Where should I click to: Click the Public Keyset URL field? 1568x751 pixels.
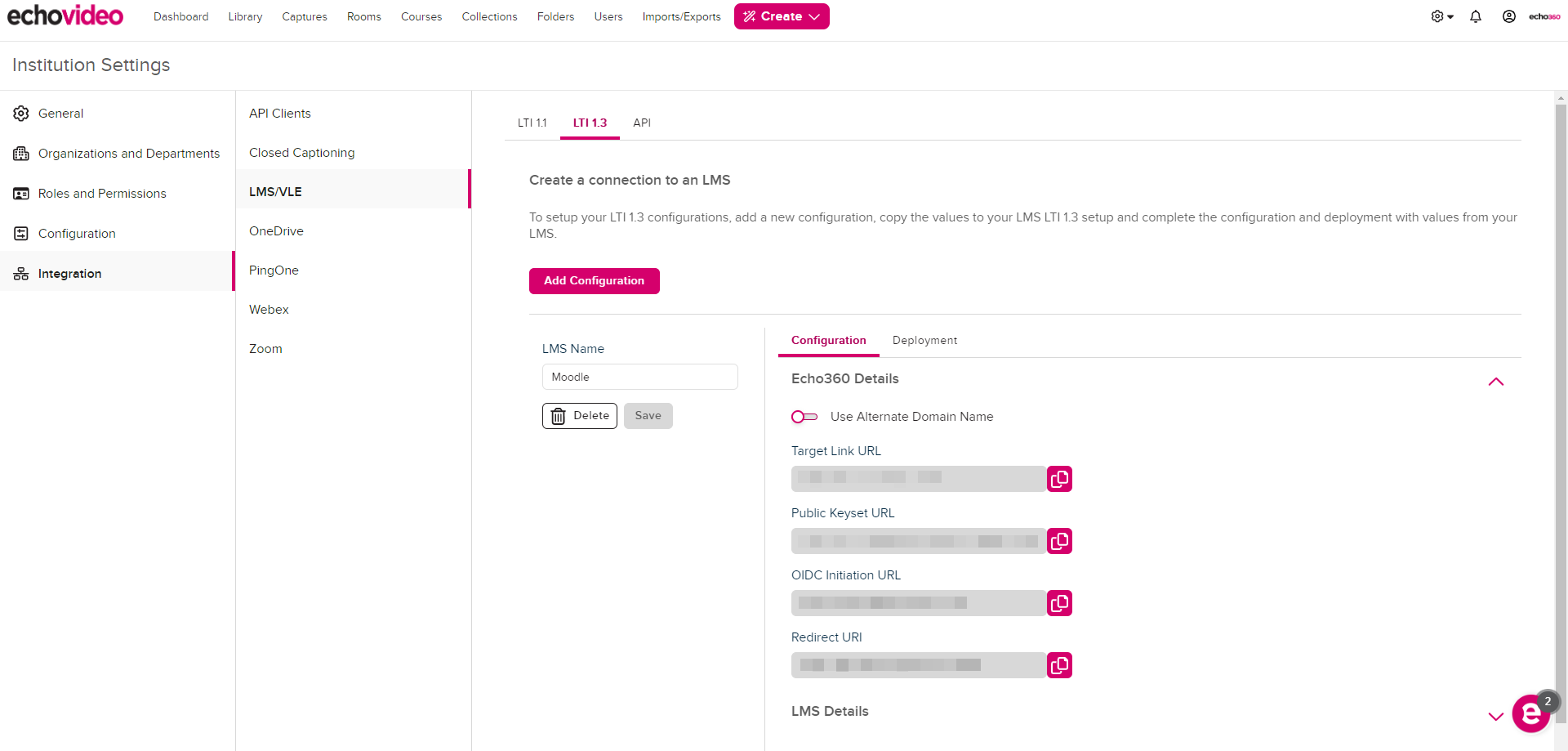pyautogui.click(x=919, y=541)
